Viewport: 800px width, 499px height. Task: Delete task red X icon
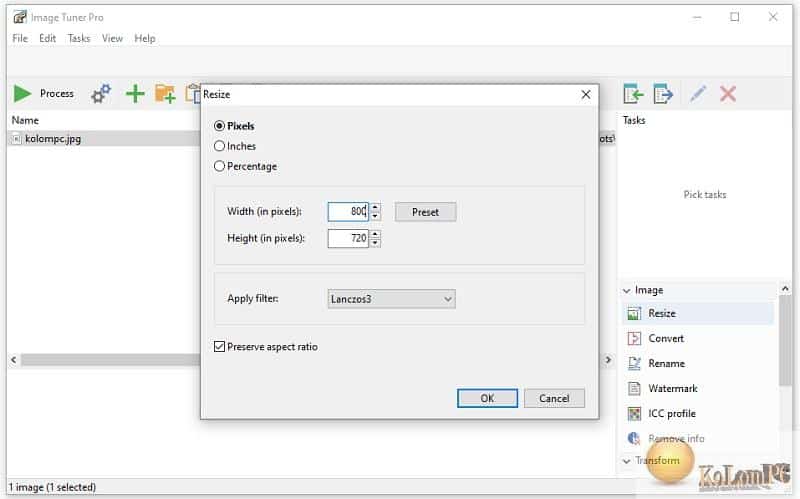pyautogui.click(x=728, y=94)
